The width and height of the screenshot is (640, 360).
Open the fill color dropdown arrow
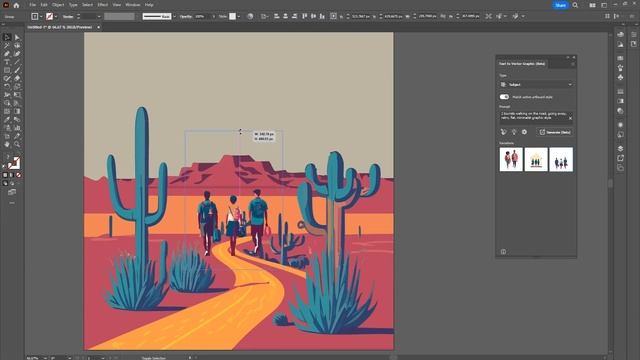point(41,16)
